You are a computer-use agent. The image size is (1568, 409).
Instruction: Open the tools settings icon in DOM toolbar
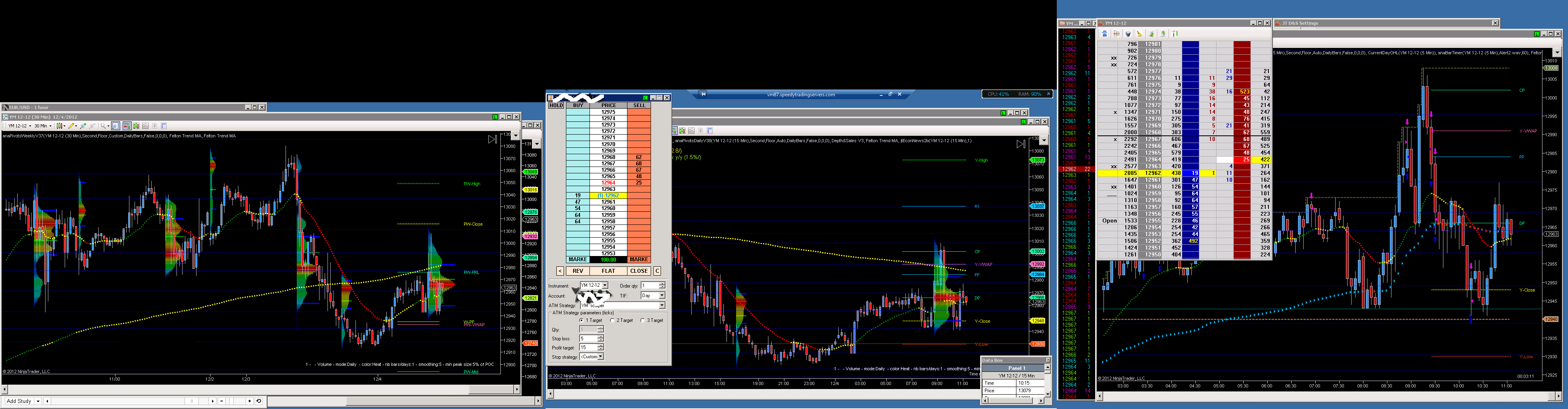[1175, 34]
